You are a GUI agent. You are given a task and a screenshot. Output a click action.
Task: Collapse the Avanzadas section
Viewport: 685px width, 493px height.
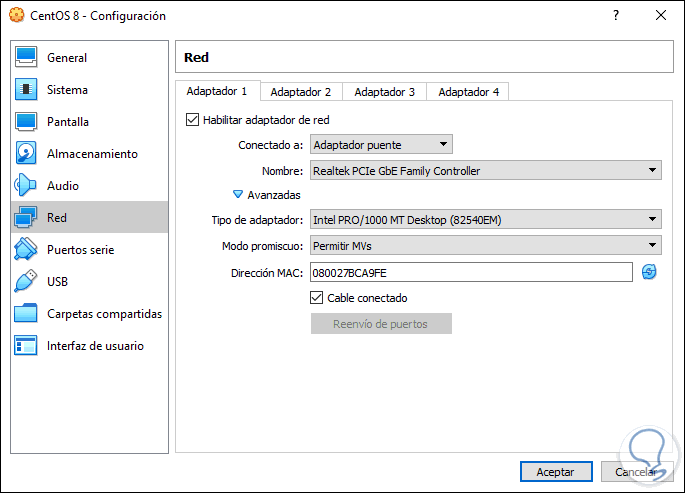(x=238, y=195)
